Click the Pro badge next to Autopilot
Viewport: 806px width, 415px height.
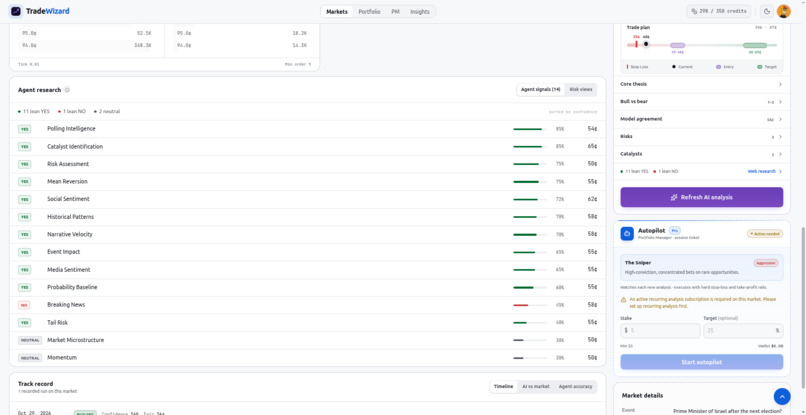[x=674, y=231]
